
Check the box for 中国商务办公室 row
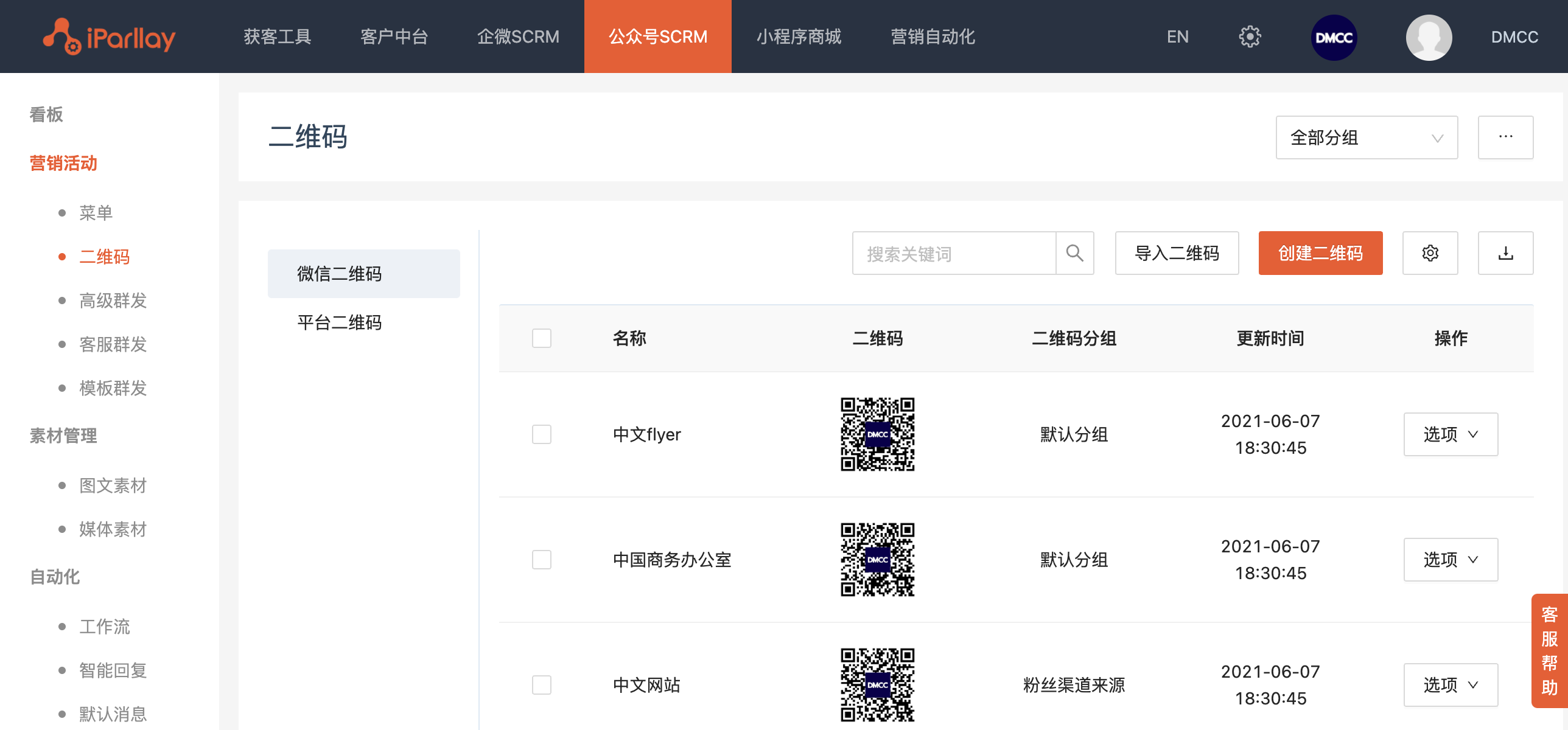point(541,560)
